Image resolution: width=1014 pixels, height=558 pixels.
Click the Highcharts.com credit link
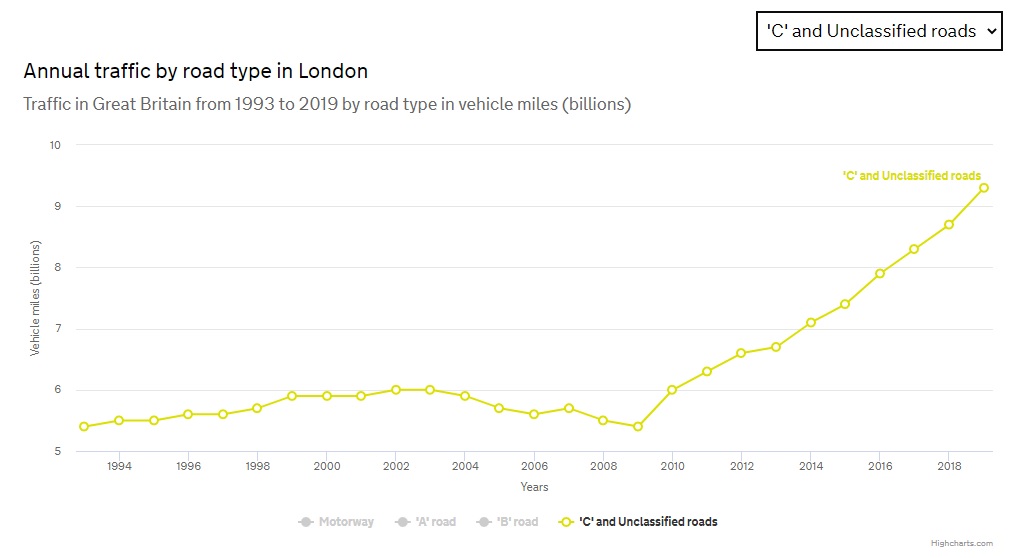[x=962, y=543]
